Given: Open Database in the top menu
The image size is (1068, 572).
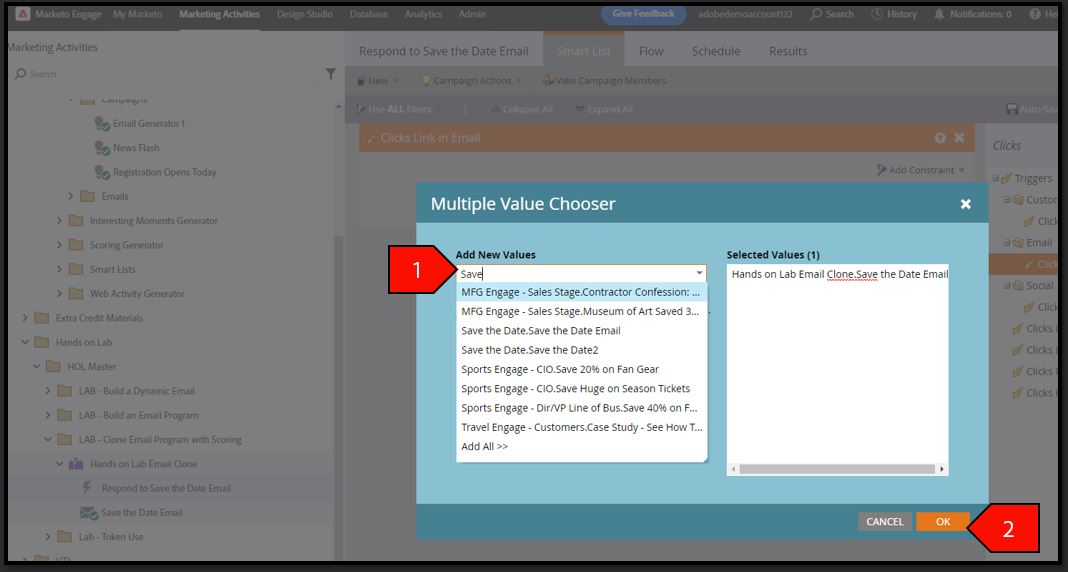Looking at the screenshot, I should tap(368, 14).
